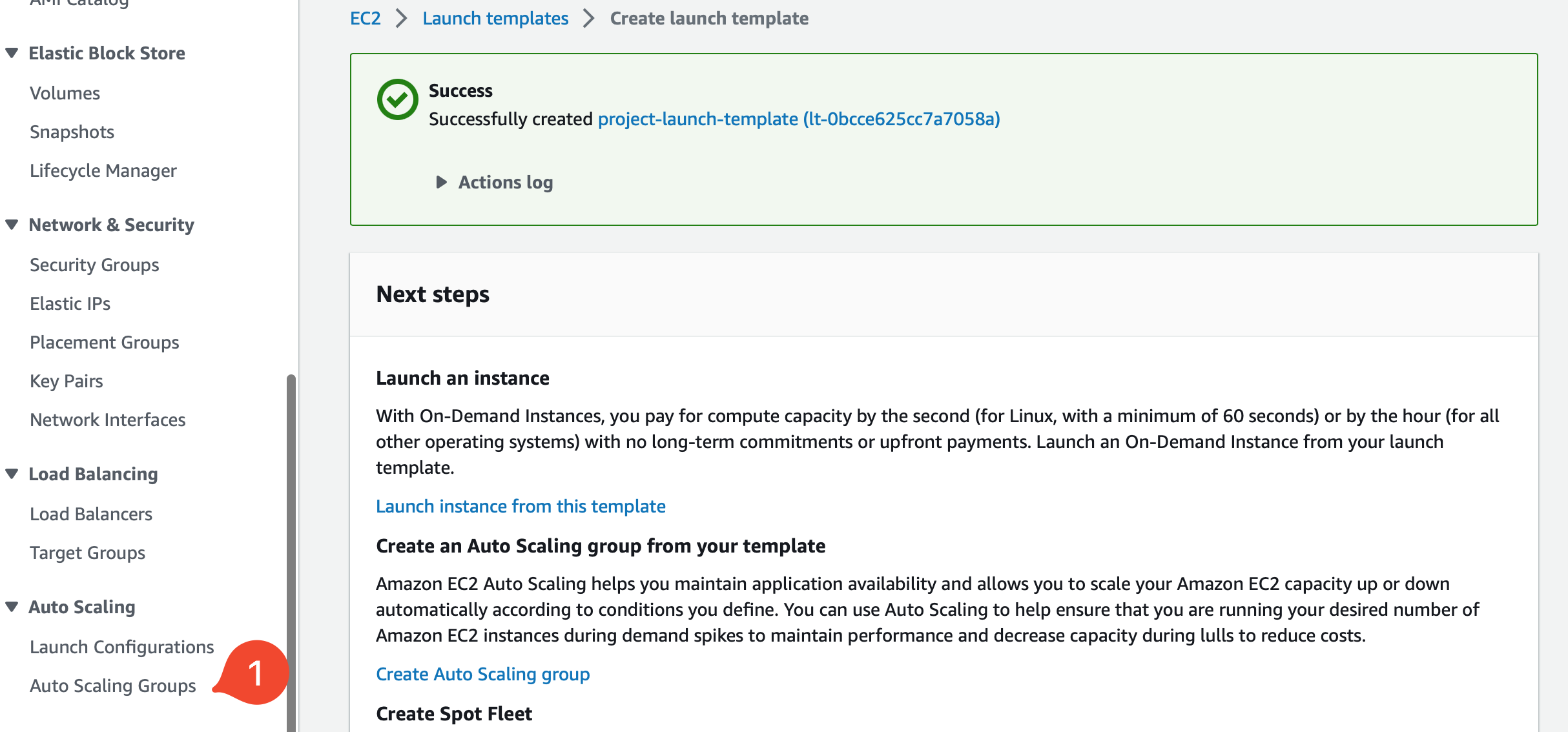Image resolution: width=1568 pixels, height=732 pixels.
Task: Click the green Success checkmark icon
Action: pyautogui.click(x=397, y=99)
